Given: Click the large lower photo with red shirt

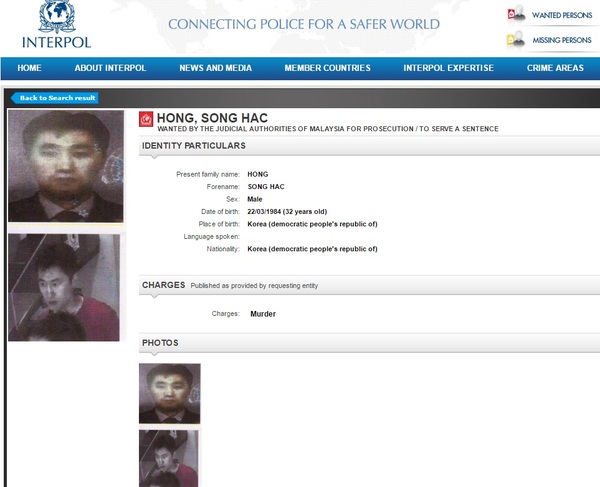Looking at the screenshot, I should [x=64, y=287].
